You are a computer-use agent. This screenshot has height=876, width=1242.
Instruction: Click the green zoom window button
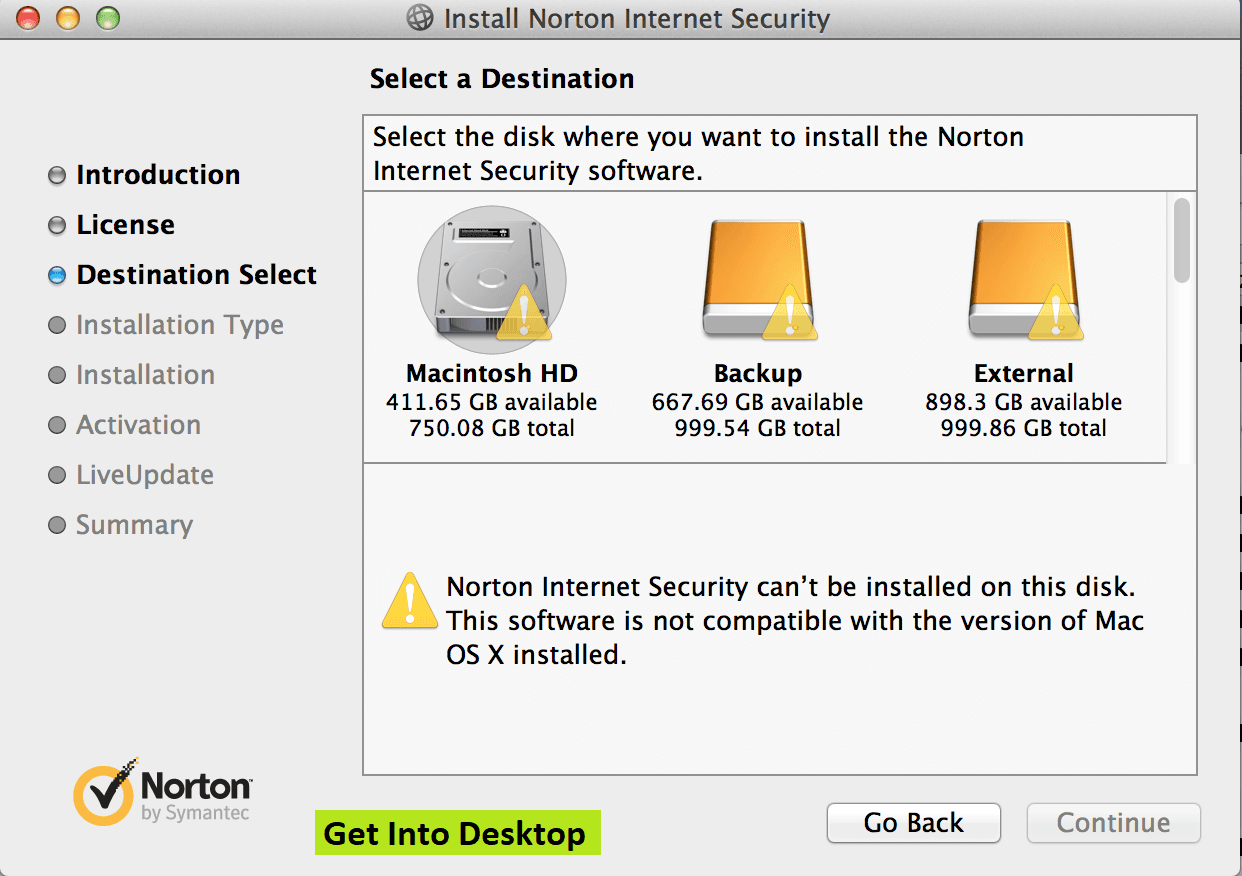pos(107,17)
